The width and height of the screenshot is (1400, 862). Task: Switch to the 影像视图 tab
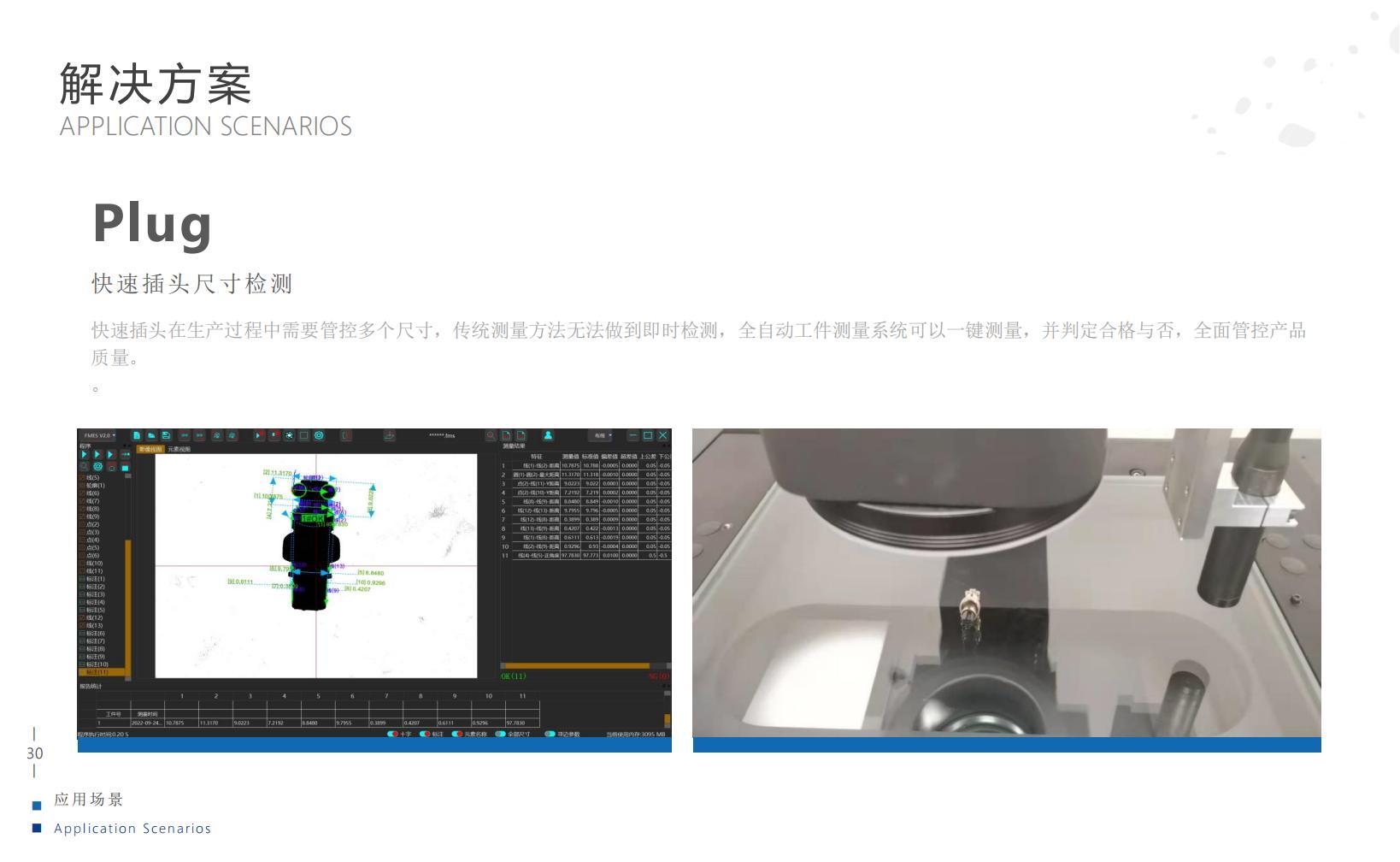click(x=150, y=449)
